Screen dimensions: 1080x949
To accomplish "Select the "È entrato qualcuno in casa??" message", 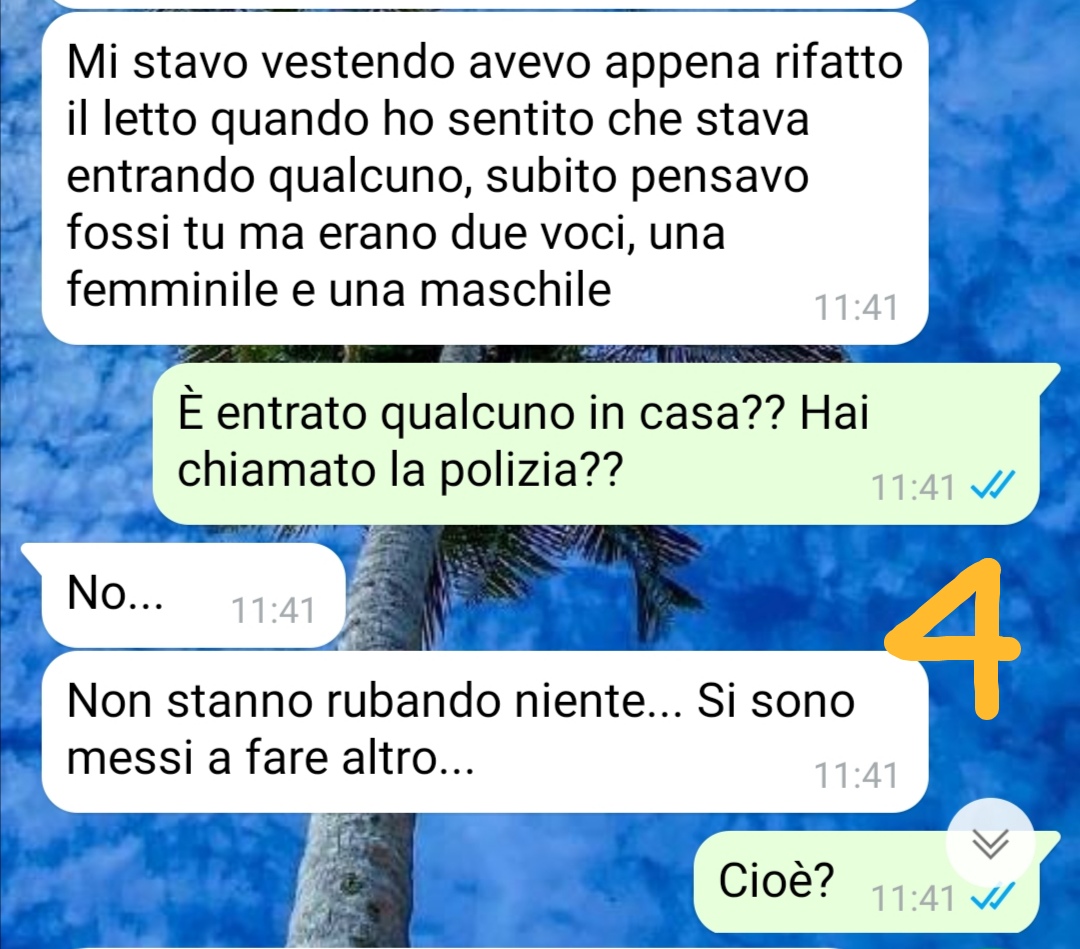I will [x=595, y=444].
